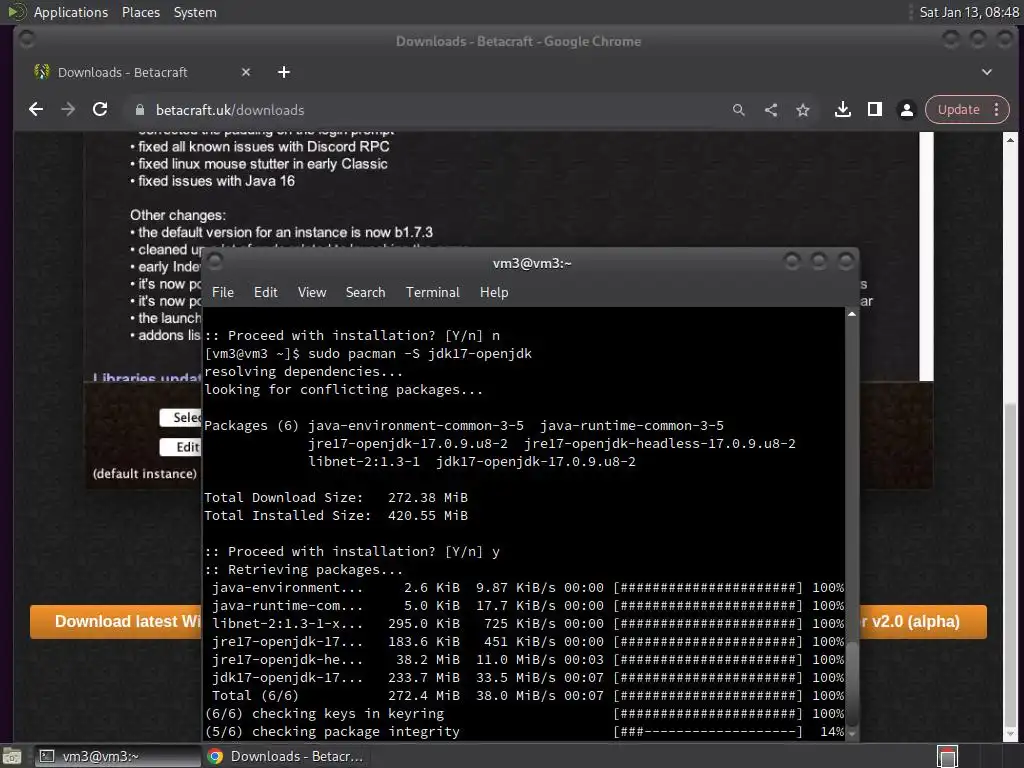Open Chrome profile avatar
This screenshot has height=768, width=1024.
(x=906, y=110)
